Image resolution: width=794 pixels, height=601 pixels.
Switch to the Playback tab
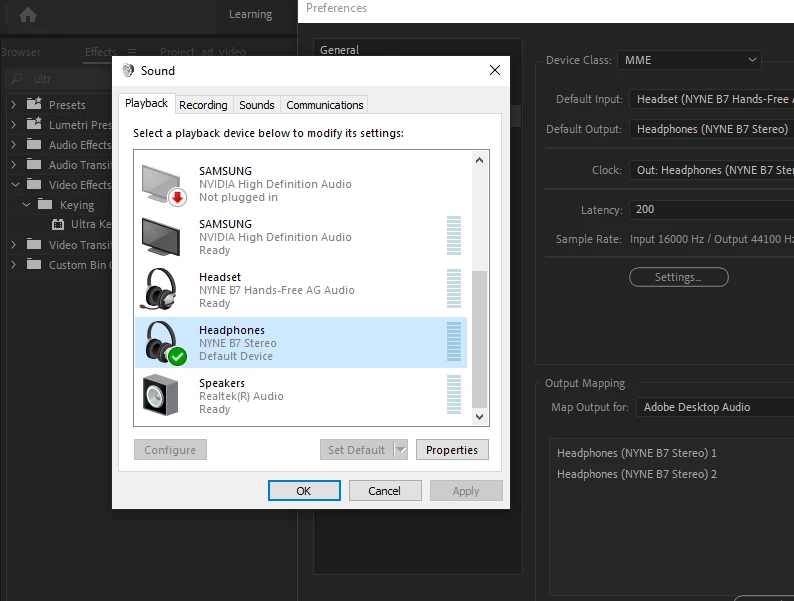(146, 103)
